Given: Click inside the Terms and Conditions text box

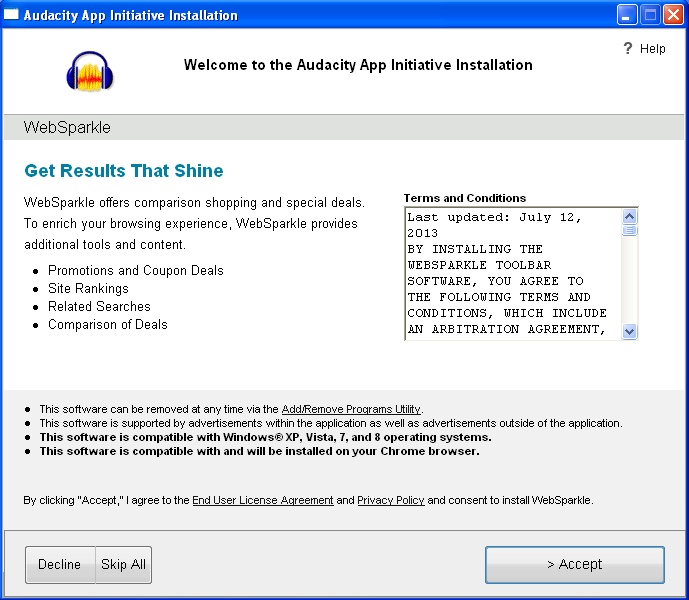Looking at the screenshot, I should pyautogui.click(x=513, y=273).
